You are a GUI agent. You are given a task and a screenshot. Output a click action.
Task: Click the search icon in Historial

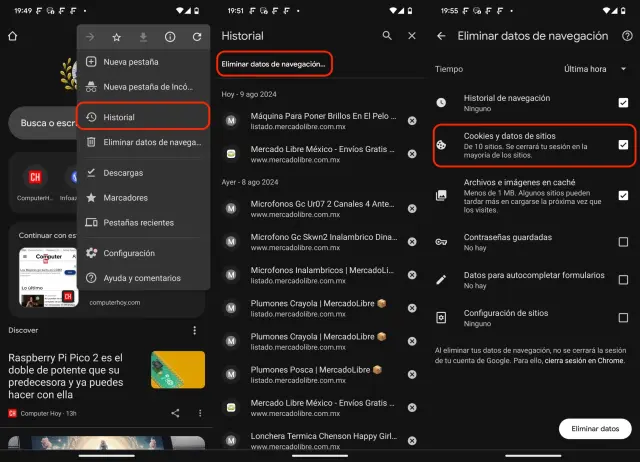tap(387, 36)
